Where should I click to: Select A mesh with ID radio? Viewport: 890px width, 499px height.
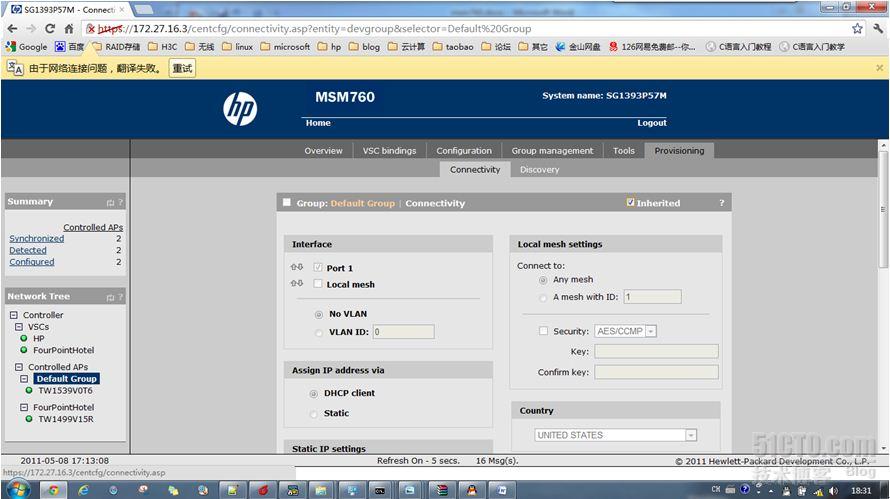(x=543, y=297)
